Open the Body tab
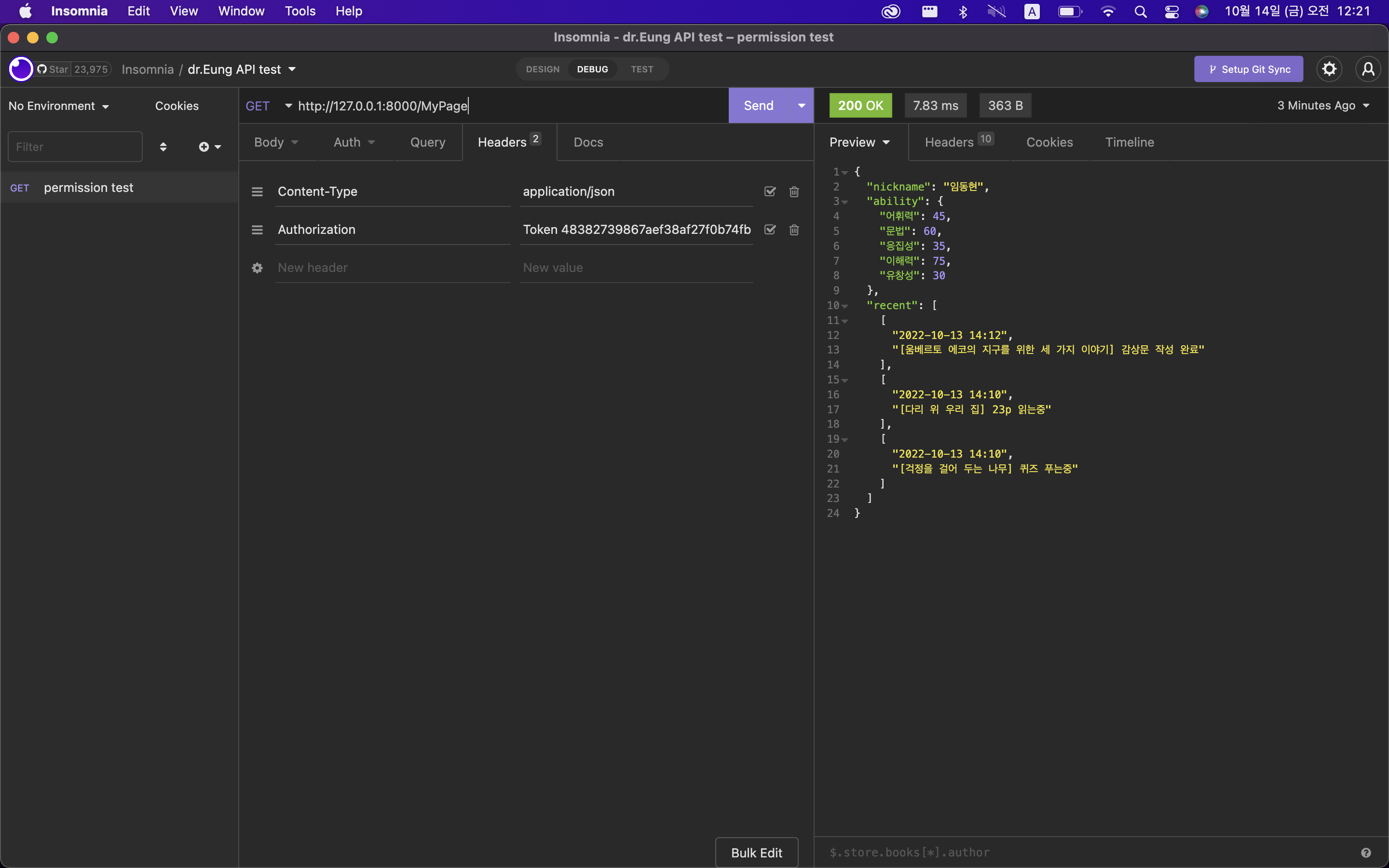This screenshot has height=868, width=1389. pyautogui.click(x=276, y=142)
